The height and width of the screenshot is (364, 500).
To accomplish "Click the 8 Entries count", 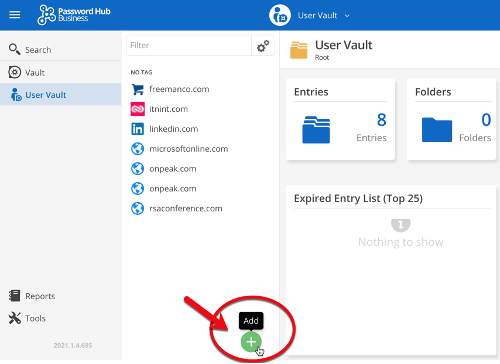I will point(381,120).
